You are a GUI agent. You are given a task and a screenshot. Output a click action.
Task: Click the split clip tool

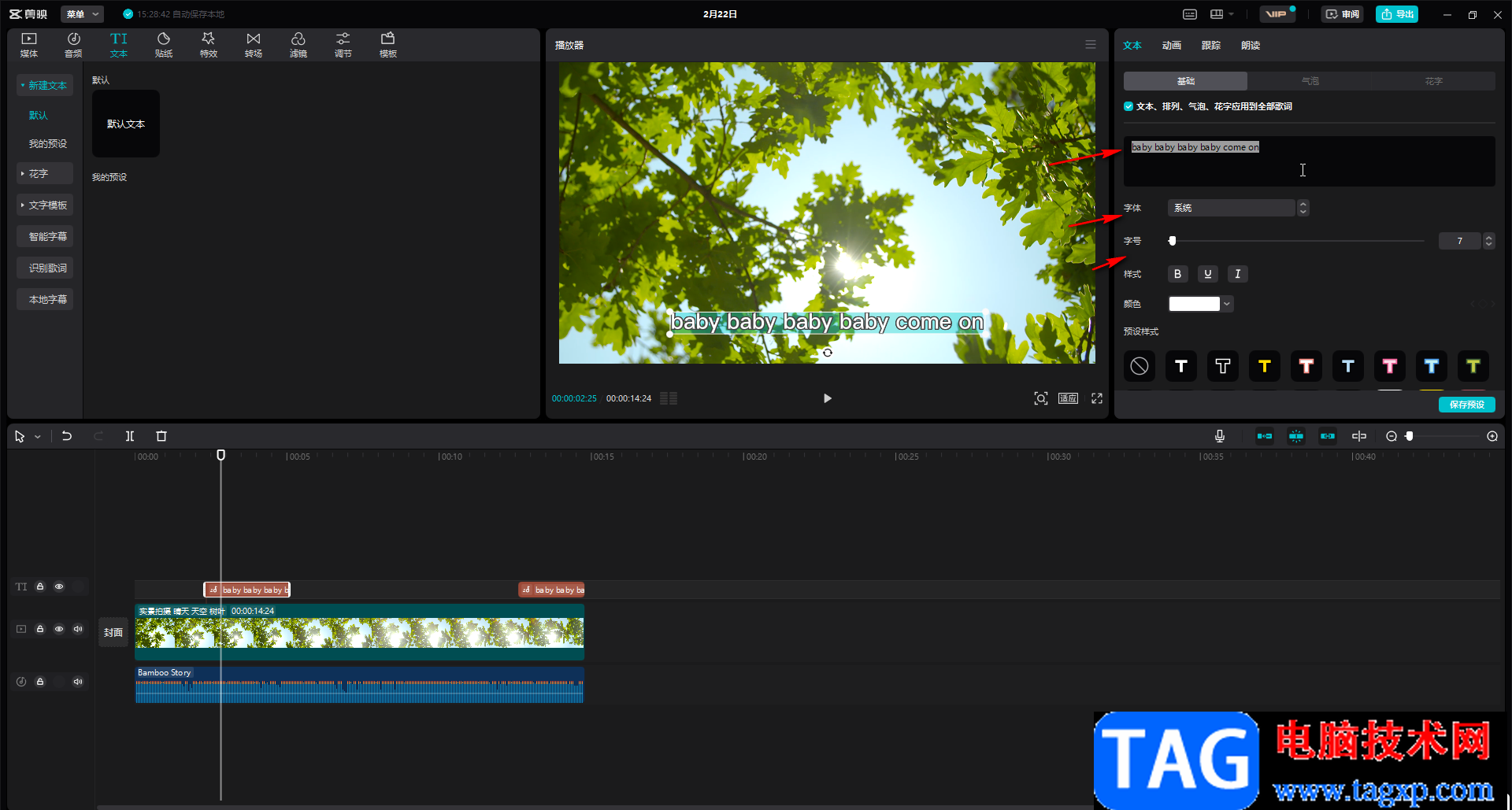click(130, 436)
